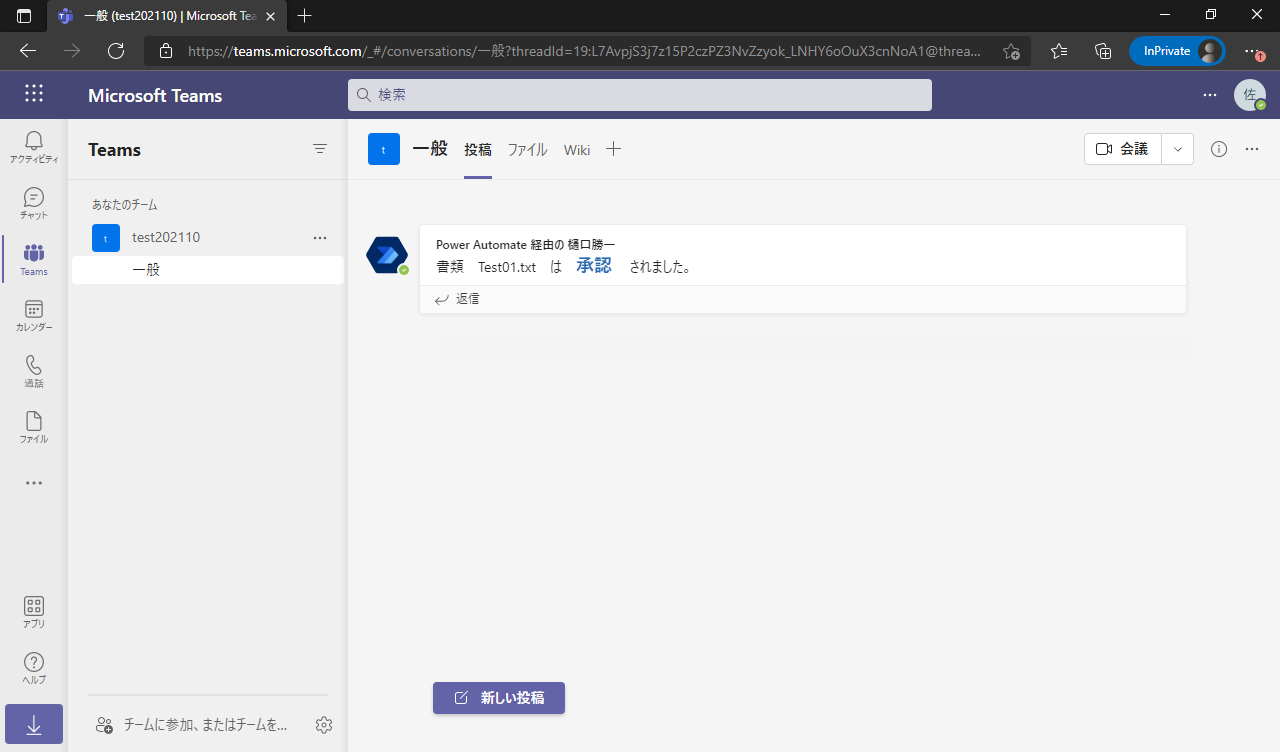Viewport: 1280px width, 752px height.
Task: Open Files from the left rail
Action: click(x=34, y=427)
